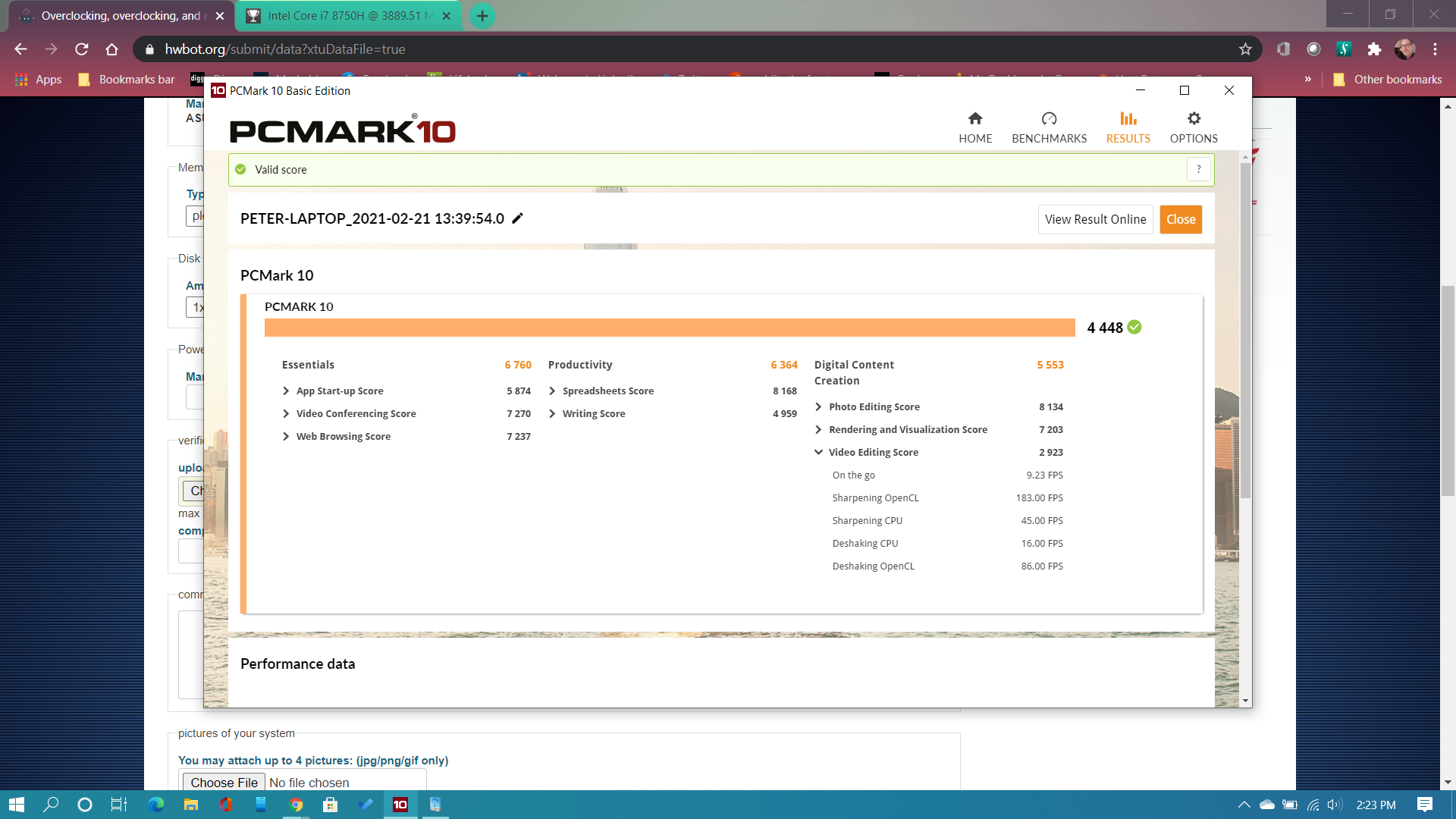Click Choose File for system pictures

(x=224, y=782)
